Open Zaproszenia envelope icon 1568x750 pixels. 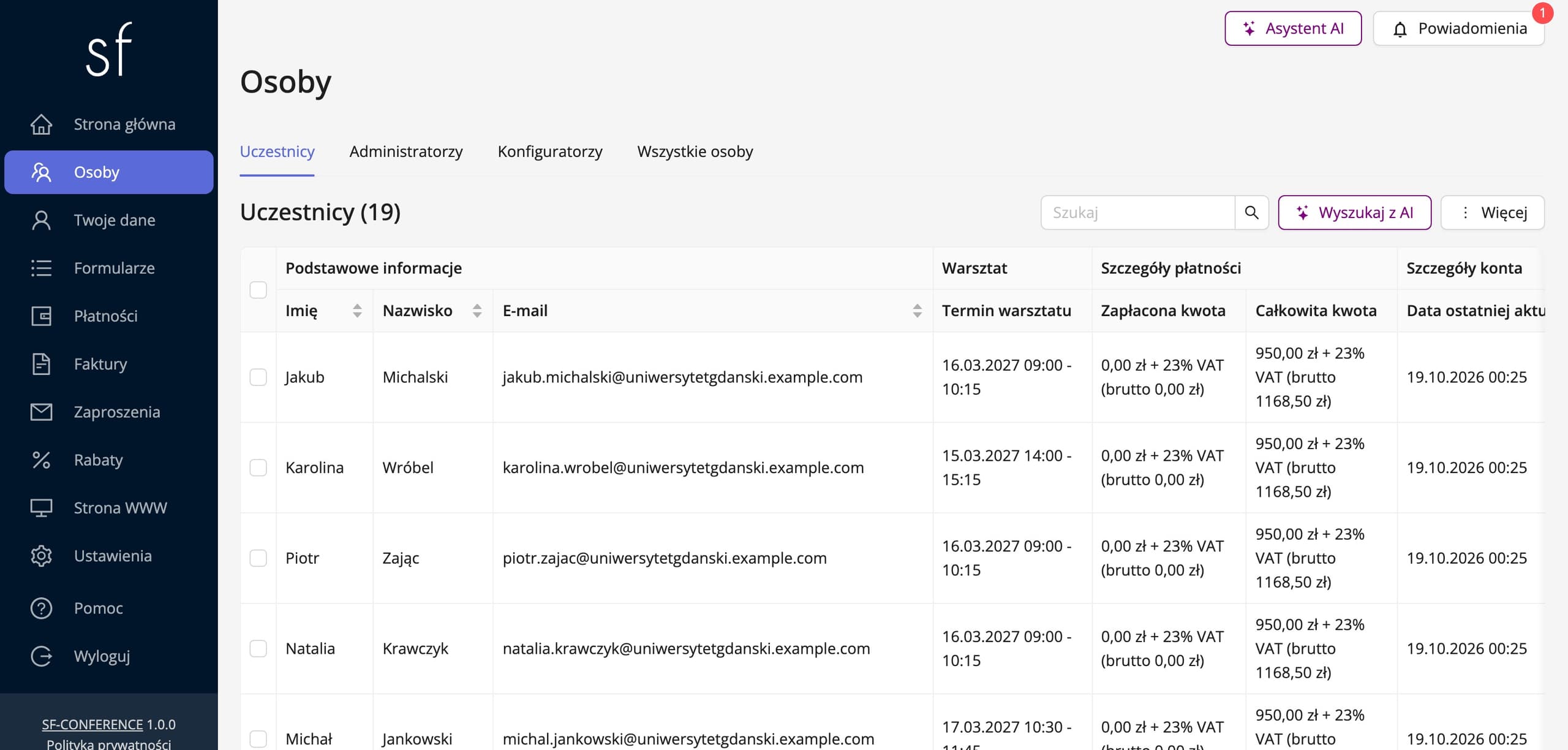(x=41, y=412)
